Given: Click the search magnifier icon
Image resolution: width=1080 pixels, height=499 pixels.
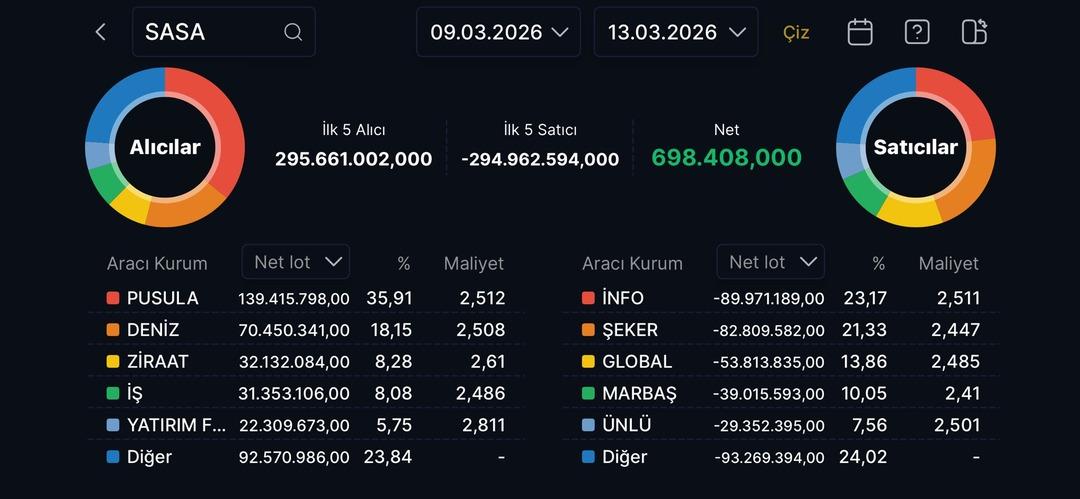Looking at the screenshot, I should pyautogui.click(x=293, y=32).
